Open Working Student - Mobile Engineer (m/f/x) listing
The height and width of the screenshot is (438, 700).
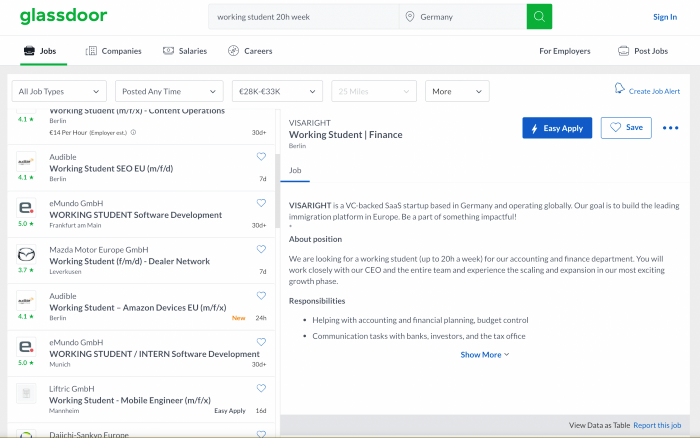(130, 400)
